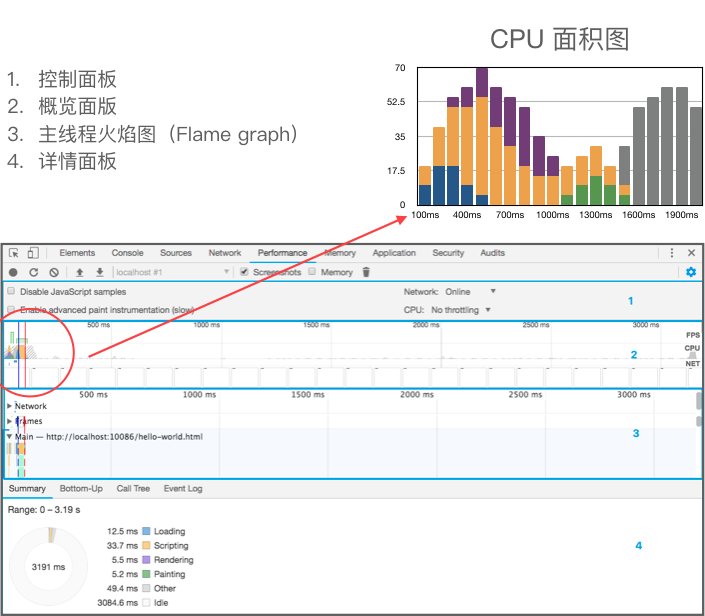
Task: Switch to the Bottom-Up tab
Action: [81, 488]
